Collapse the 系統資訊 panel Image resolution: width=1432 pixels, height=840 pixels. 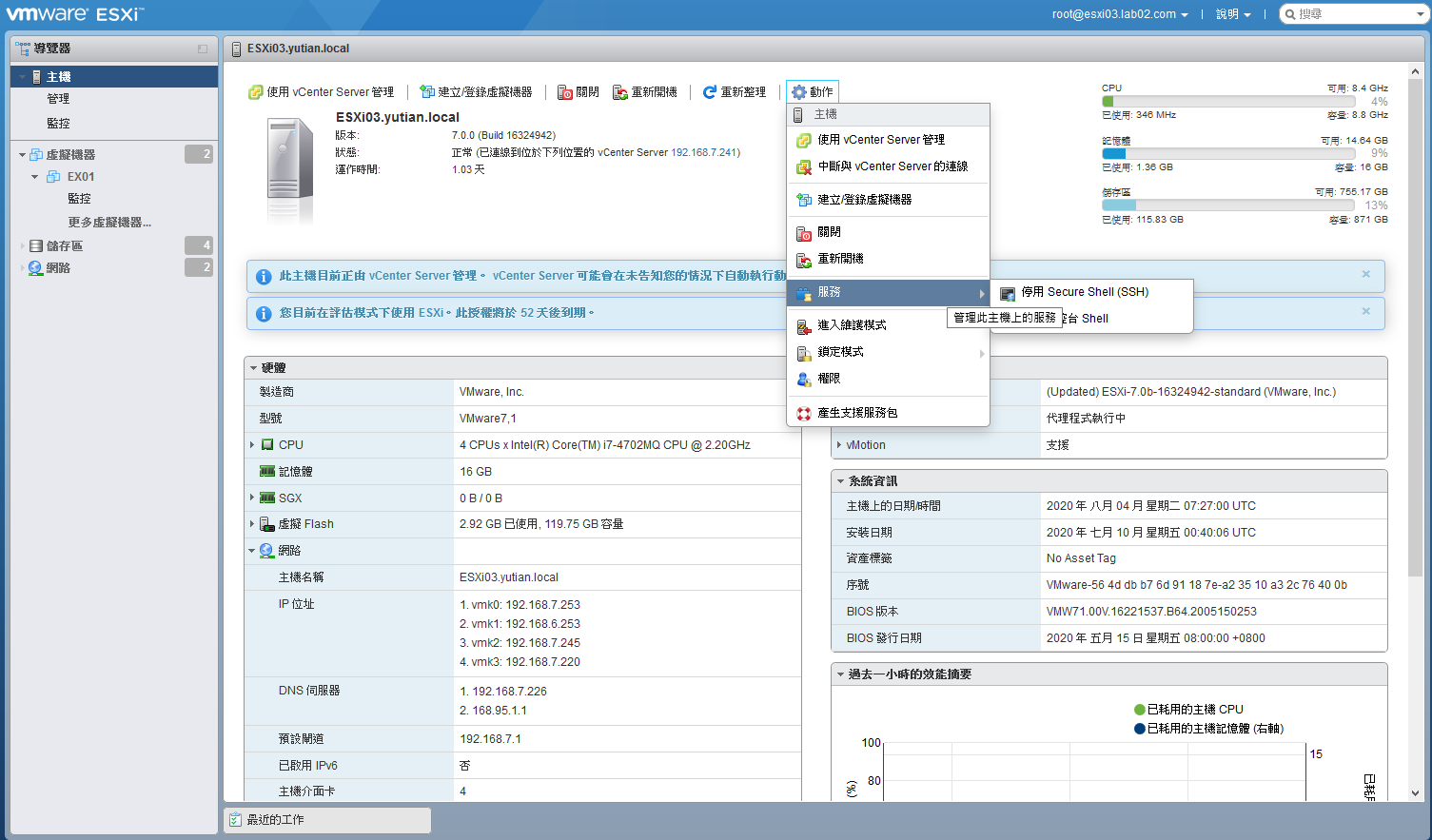coord(840,481)
